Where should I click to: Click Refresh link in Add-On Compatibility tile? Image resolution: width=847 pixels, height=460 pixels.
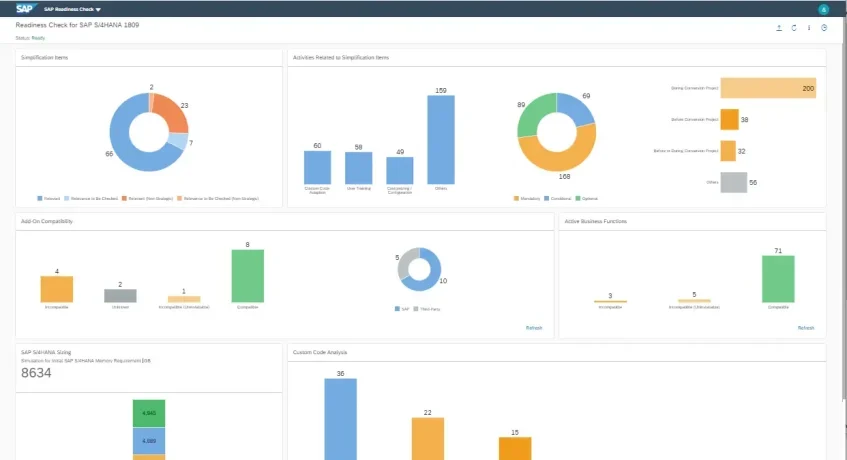534,328
